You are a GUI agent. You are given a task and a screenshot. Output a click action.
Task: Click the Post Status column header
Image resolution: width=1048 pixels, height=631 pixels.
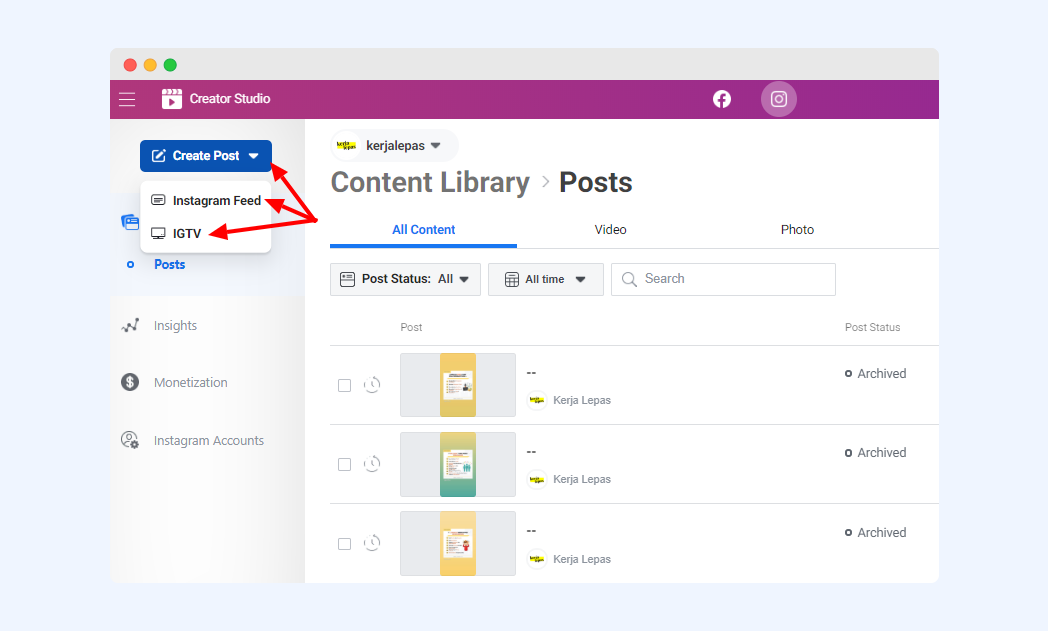point(872,328)
